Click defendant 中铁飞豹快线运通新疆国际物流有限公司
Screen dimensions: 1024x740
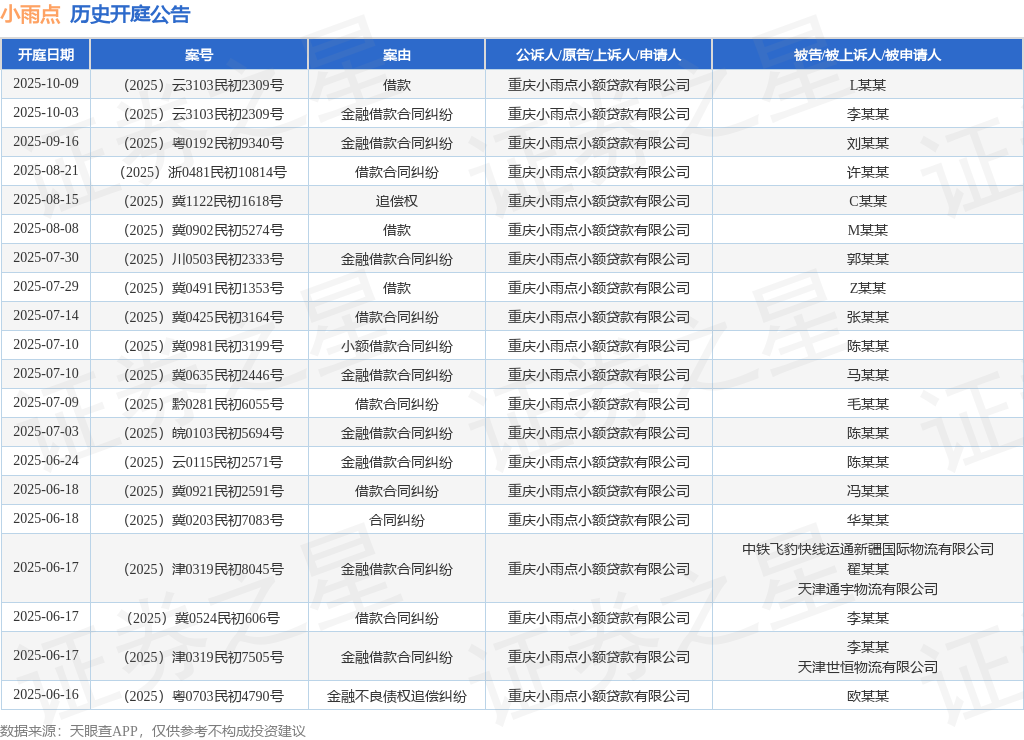867,549
